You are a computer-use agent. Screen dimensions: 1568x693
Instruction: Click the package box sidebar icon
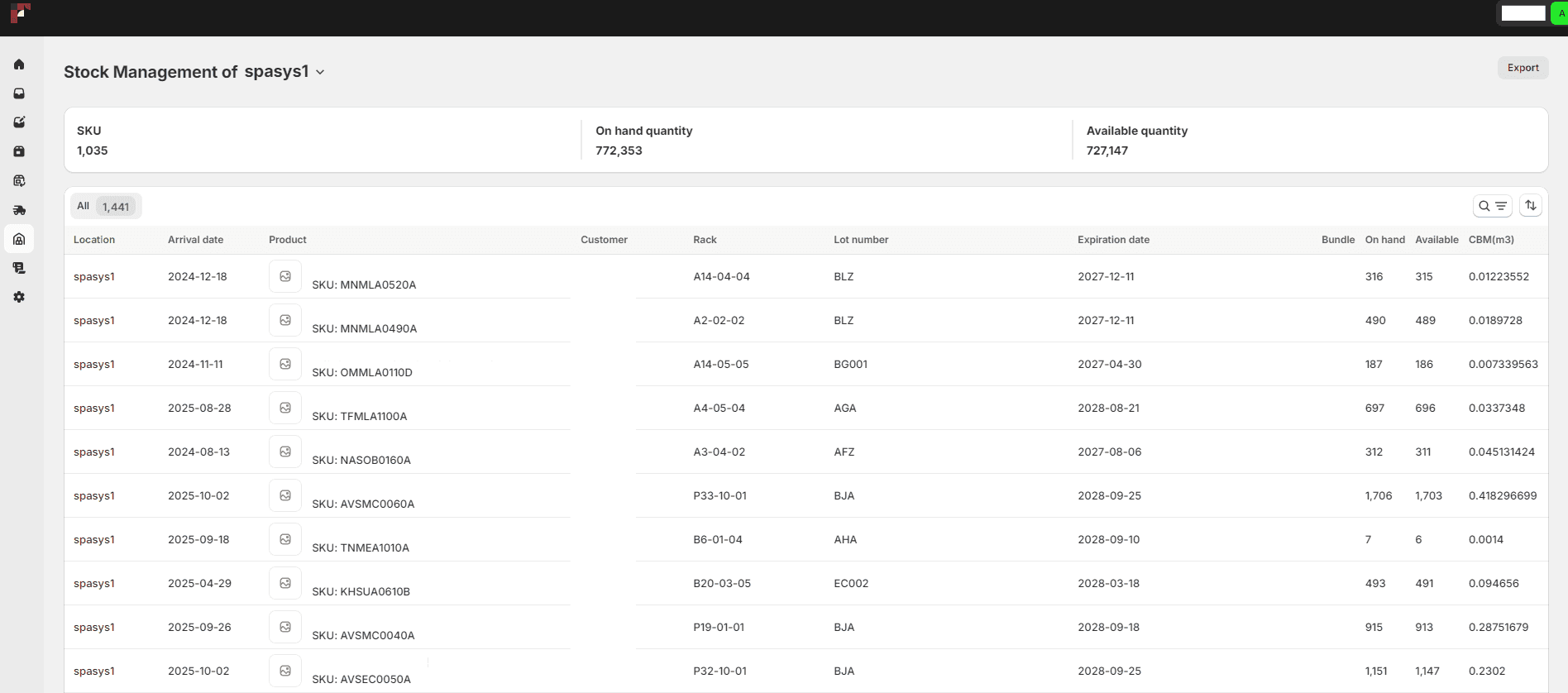pyautogui.click(x=19, y=151)
